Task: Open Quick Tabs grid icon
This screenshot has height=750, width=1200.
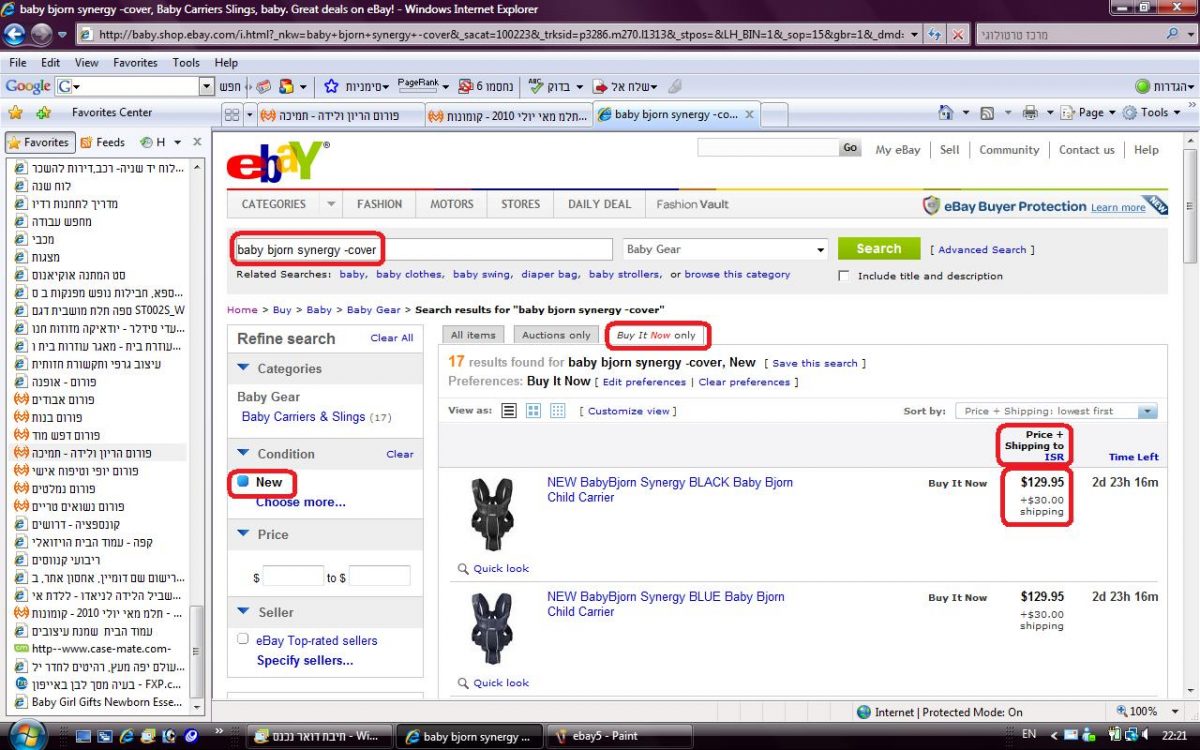Action: 232,115
